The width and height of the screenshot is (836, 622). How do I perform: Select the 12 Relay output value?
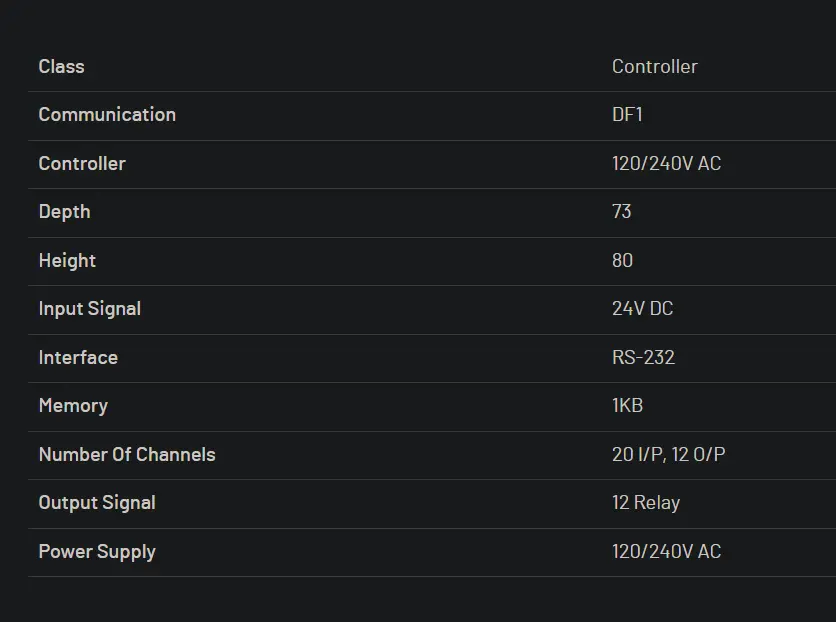coord(645,502)
